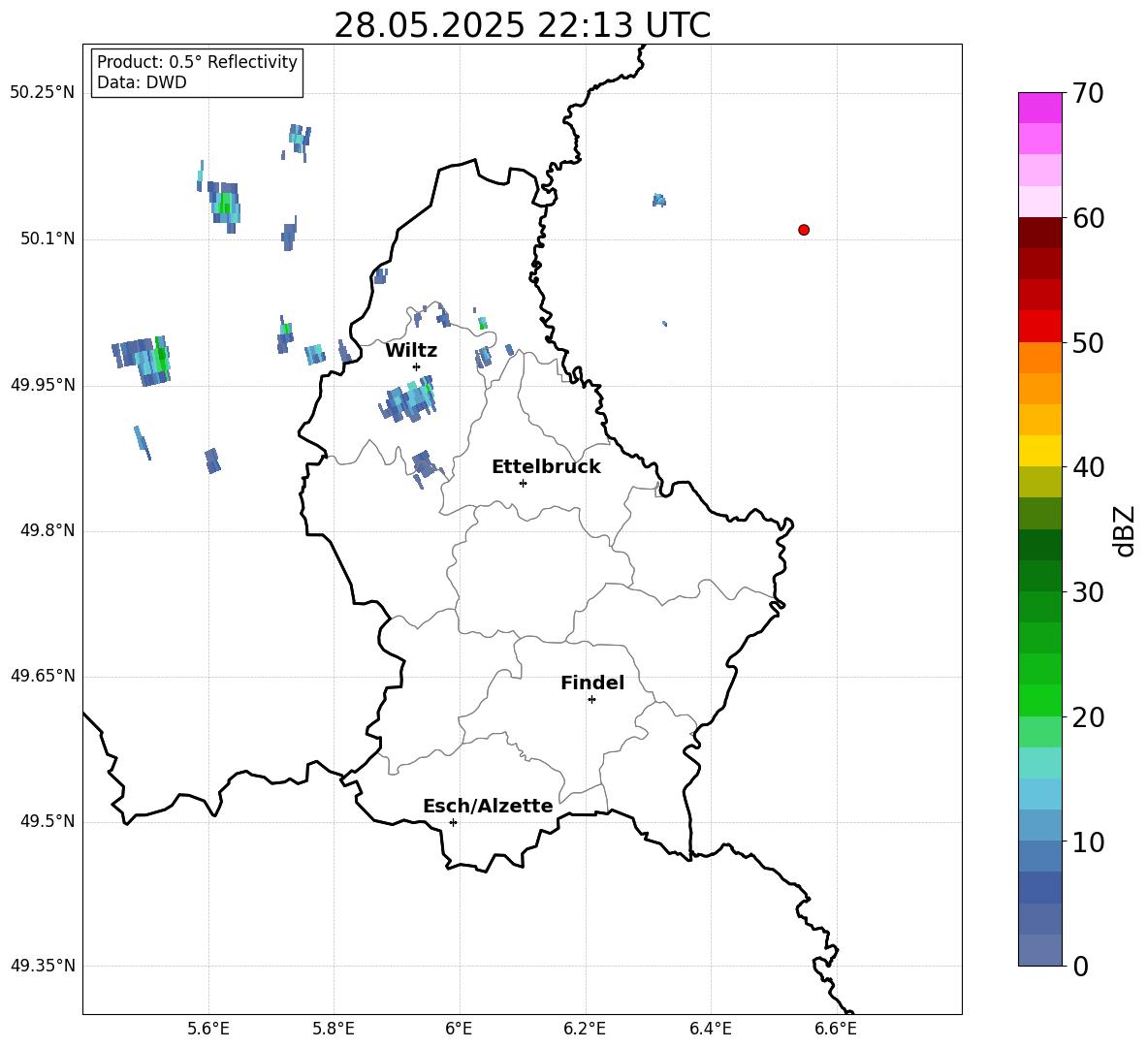This screenshot has height=1048, width=1148.
Task: Click the plus marker below Findel label
Action: [592, 700]
